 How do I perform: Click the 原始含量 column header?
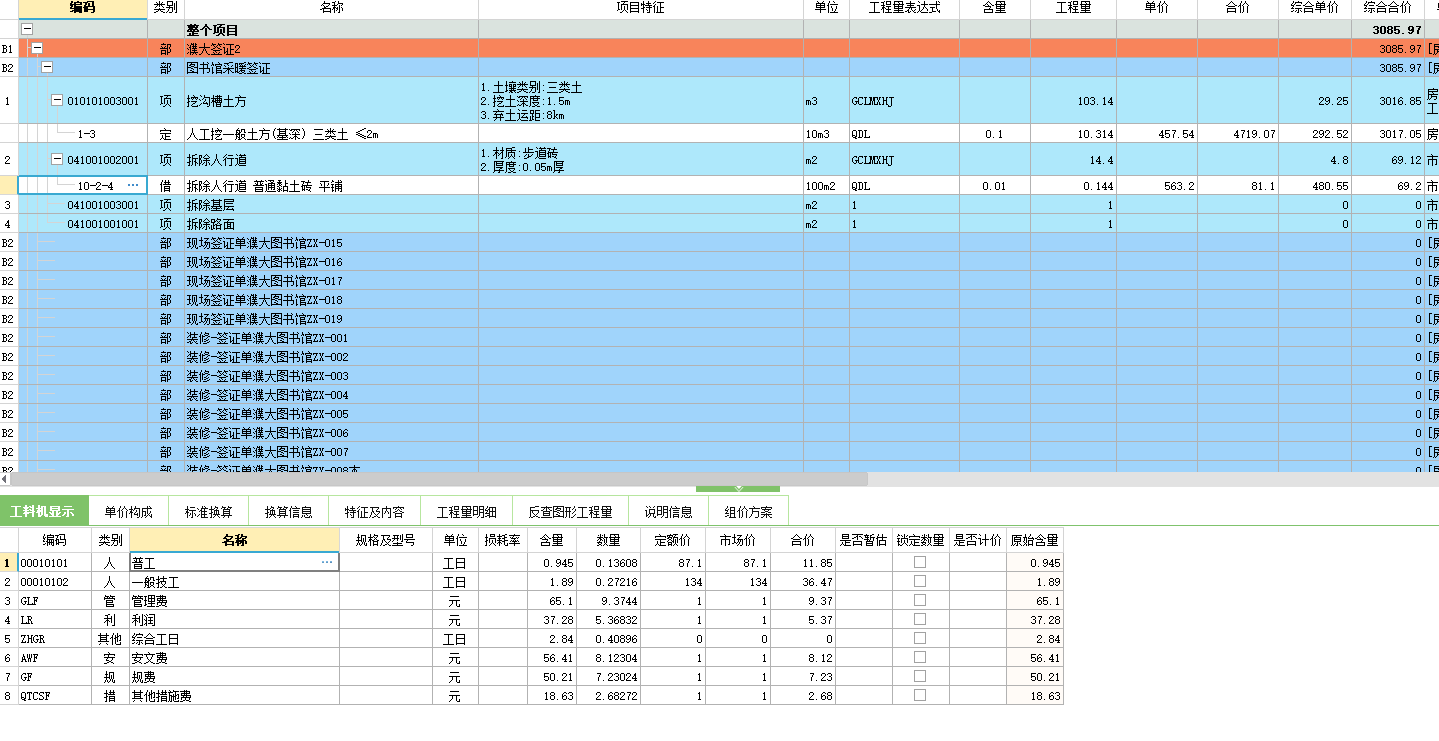(x=1034, y=540)
